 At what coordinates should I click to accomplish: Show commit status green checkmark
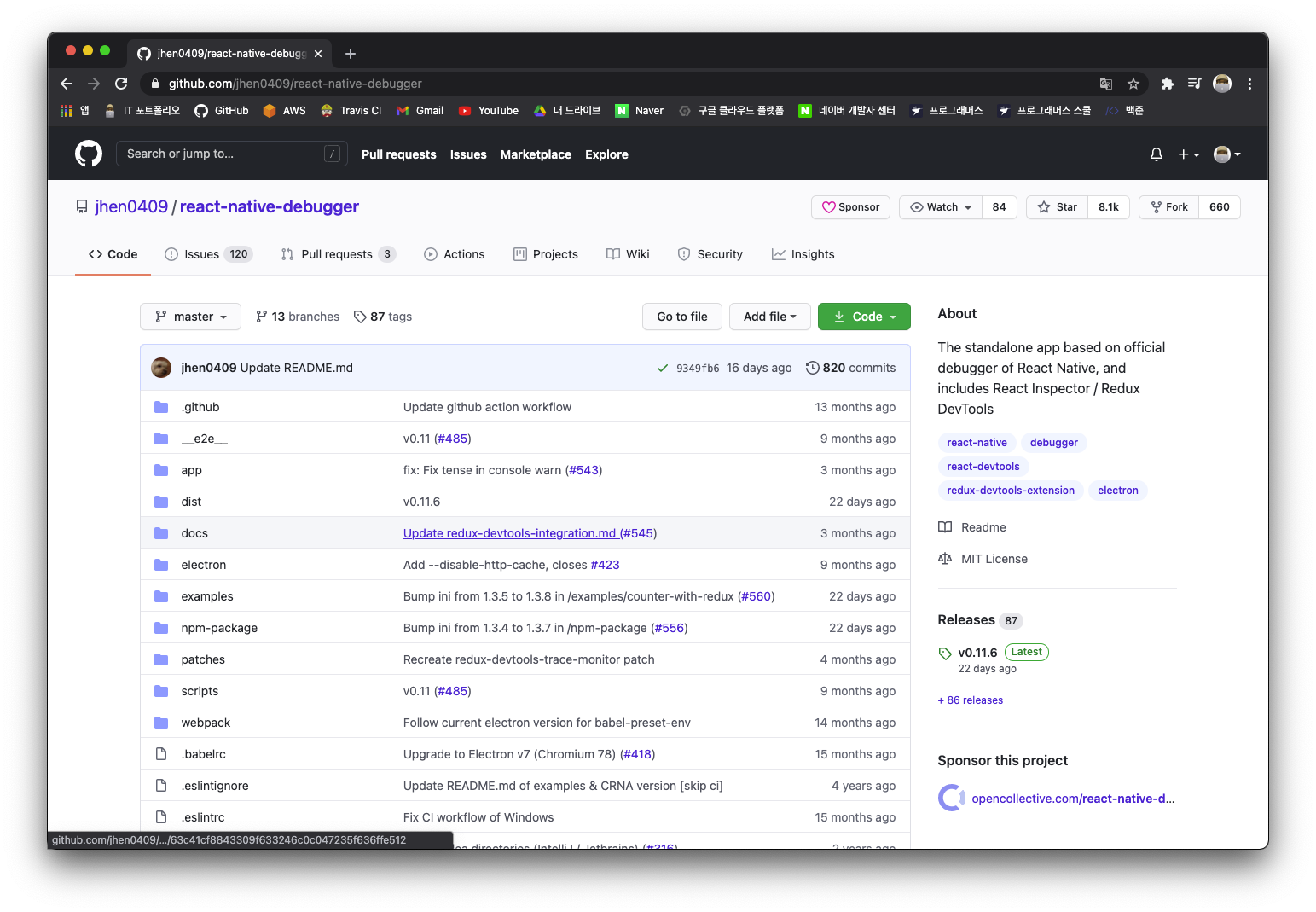click(663, 369)
